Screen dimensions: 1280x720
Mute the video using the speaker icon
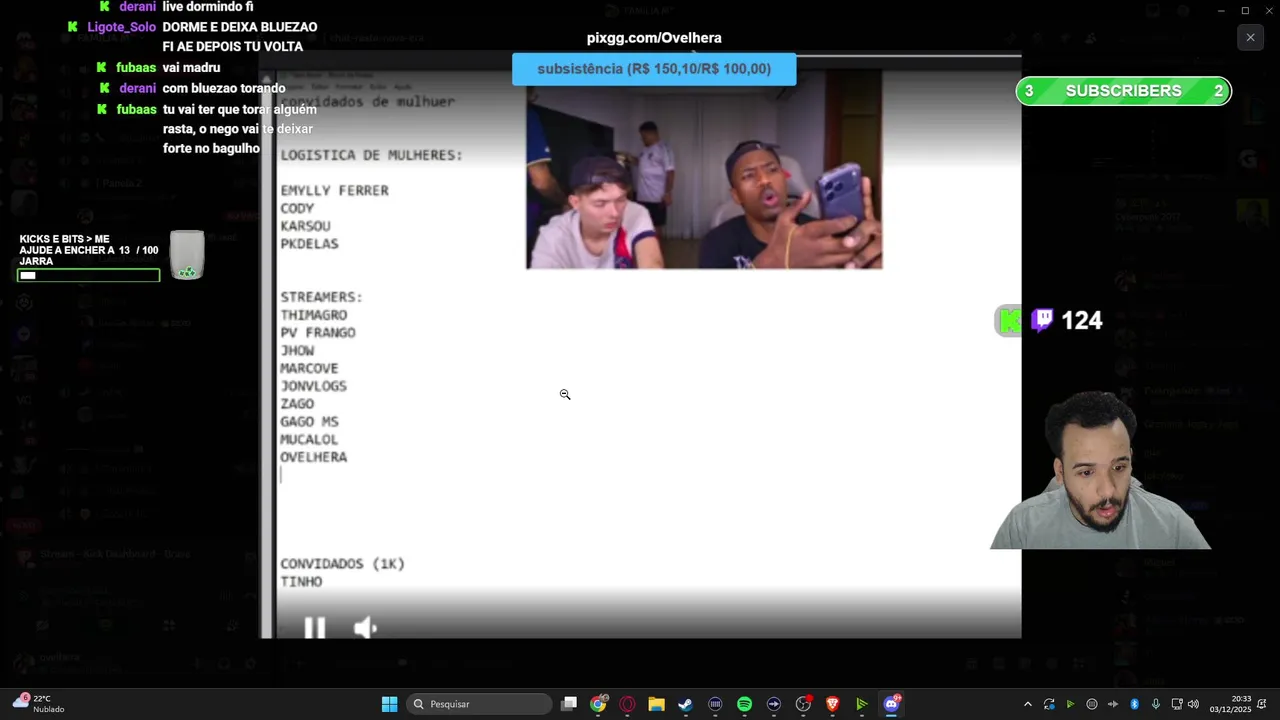pos(365,628)
